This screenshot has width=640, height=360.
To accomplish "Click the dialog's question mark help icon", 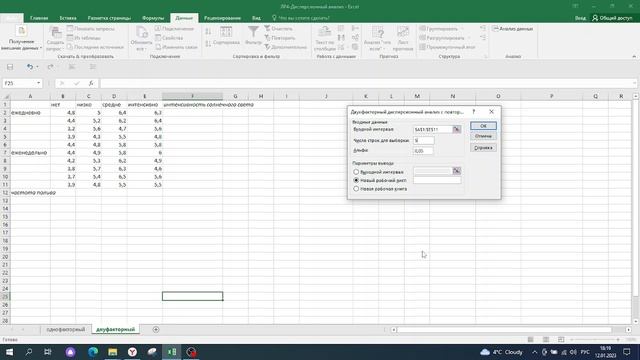I will coord(473,111).
